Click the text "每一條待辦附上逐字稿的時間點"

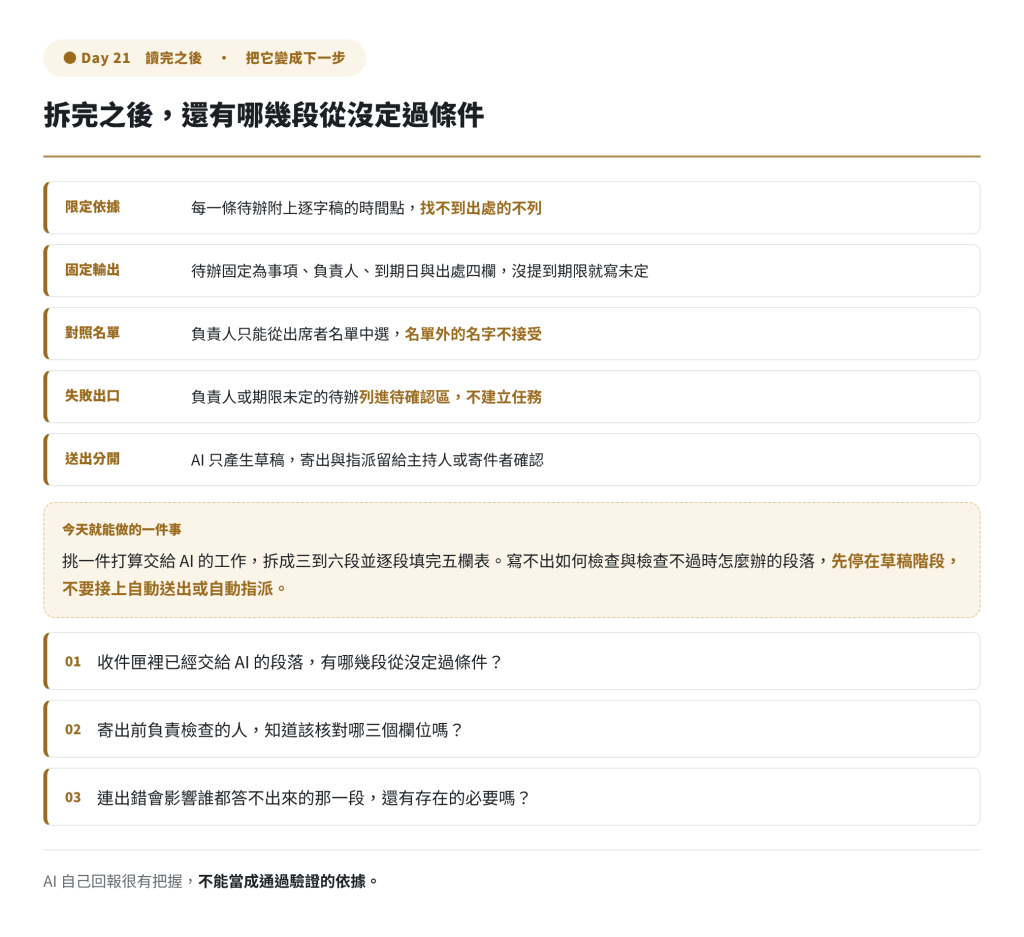298,208
